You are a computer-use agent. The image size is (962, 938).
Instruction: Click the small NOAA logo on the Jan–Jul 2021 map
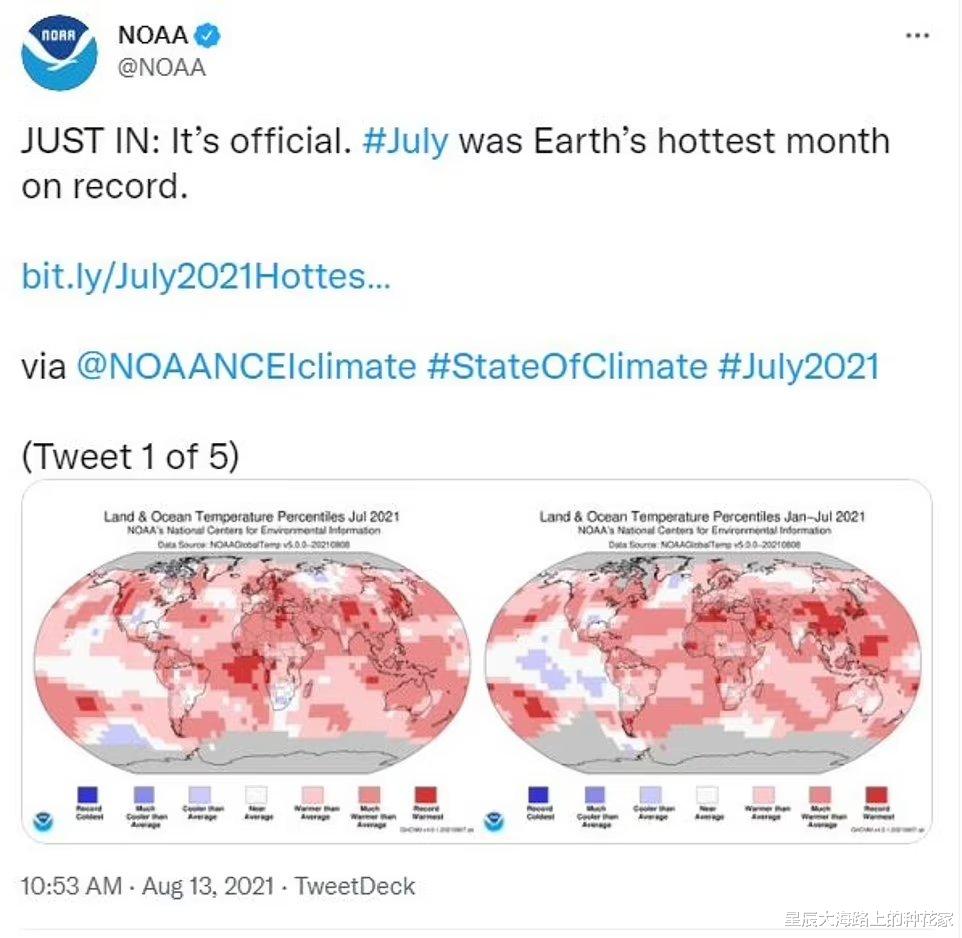(494, 822)
